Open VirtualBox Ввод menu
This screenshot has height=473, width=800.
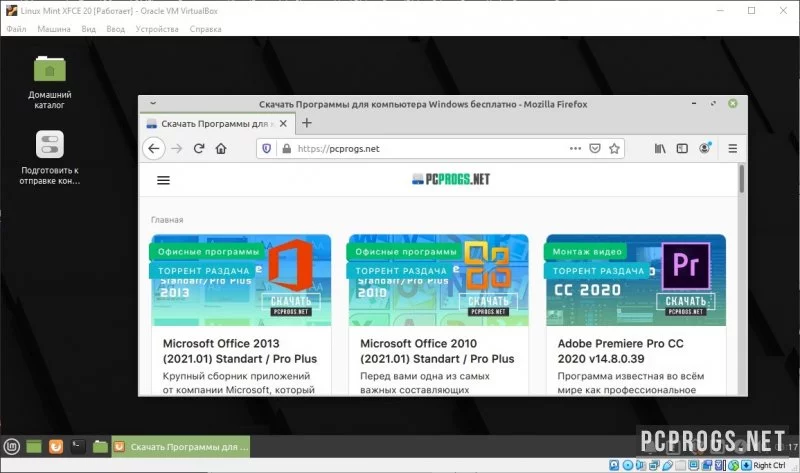[x=115, y=29]
